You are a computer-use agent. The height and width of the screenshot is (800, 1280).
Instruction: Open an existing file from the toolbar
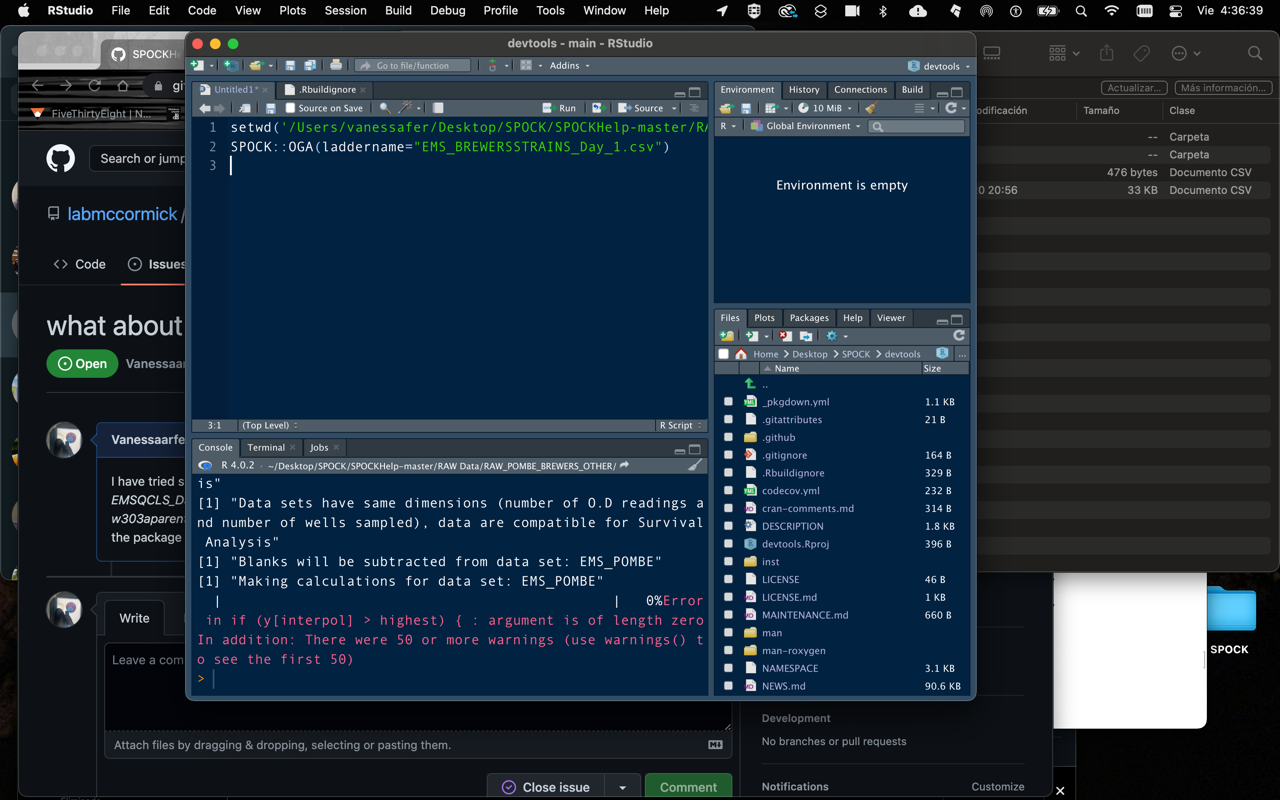click(258, 64)
